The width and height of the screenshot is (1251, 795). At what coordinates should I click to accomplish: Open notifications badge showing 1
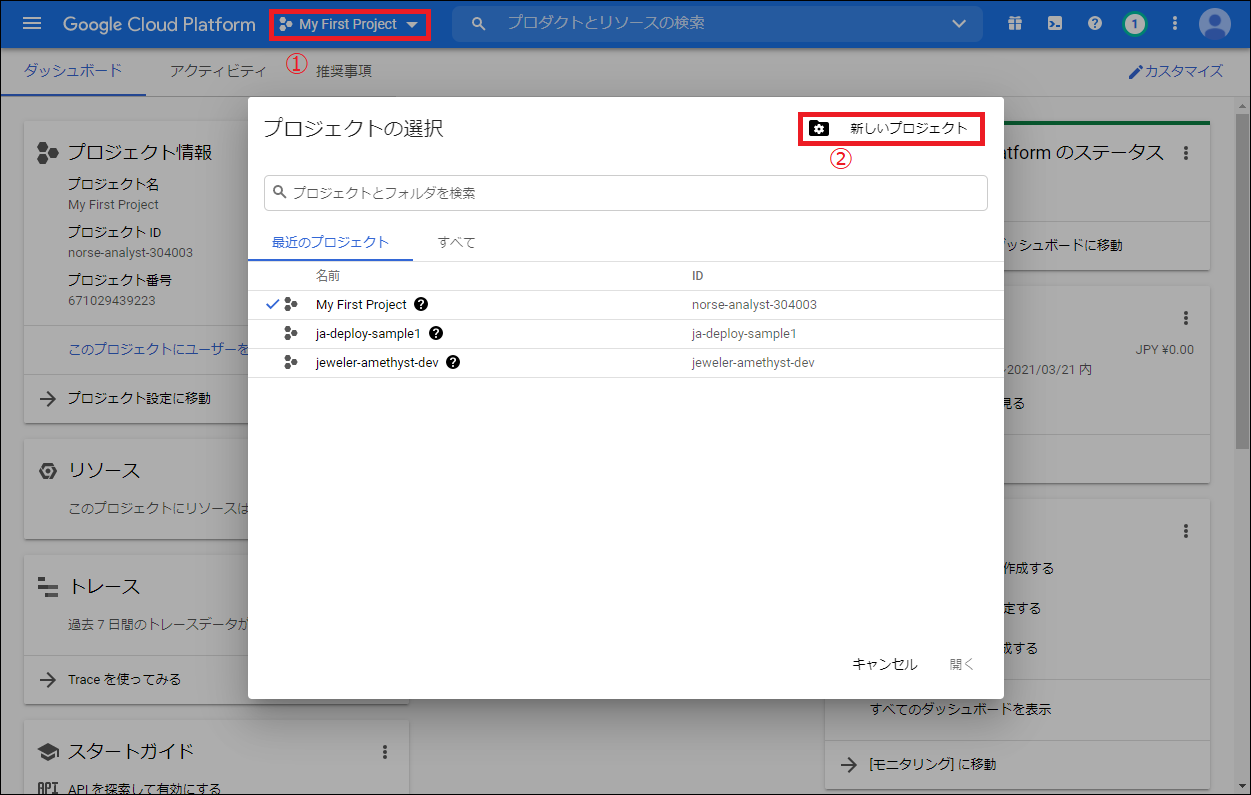click(x=1134, y=23)
